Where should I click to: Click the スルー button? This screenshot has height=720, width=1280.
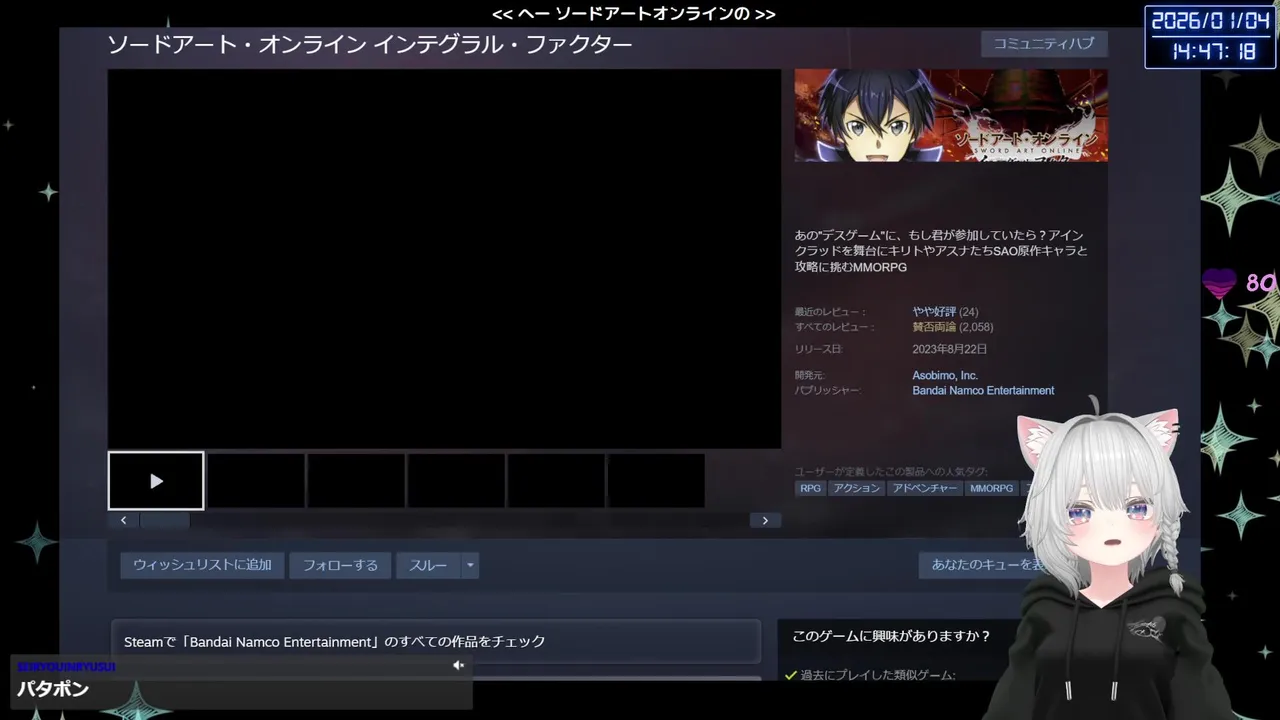click(428, 565)
